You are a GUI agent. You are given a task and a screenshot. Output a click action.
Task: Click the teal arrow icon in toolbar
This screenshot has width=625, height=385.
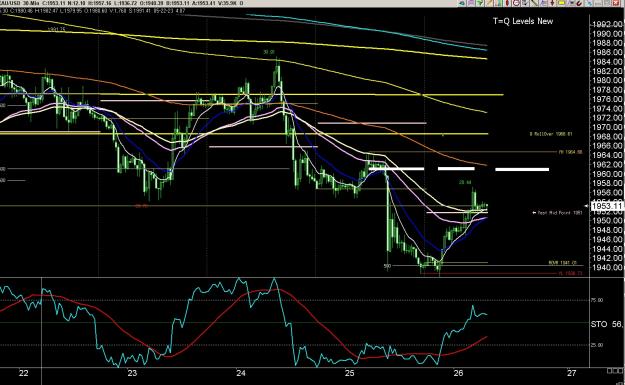[462, 3]
